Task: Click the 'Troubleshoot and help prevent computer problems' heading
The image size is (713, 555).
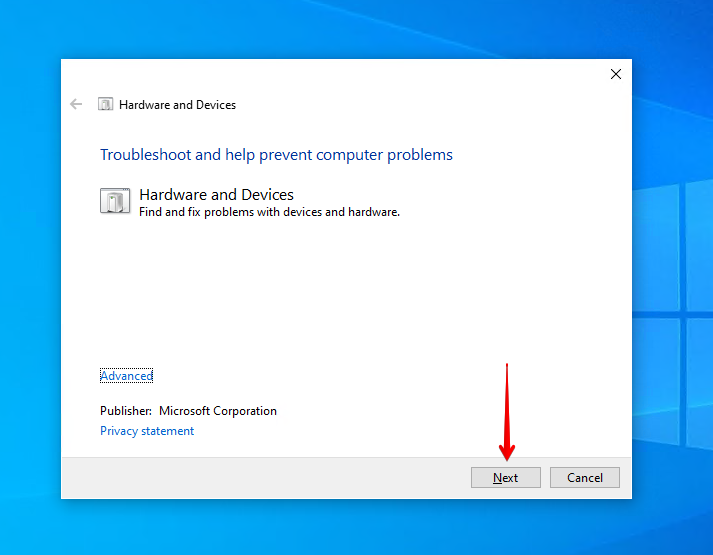Action: [x=276, y=155]
